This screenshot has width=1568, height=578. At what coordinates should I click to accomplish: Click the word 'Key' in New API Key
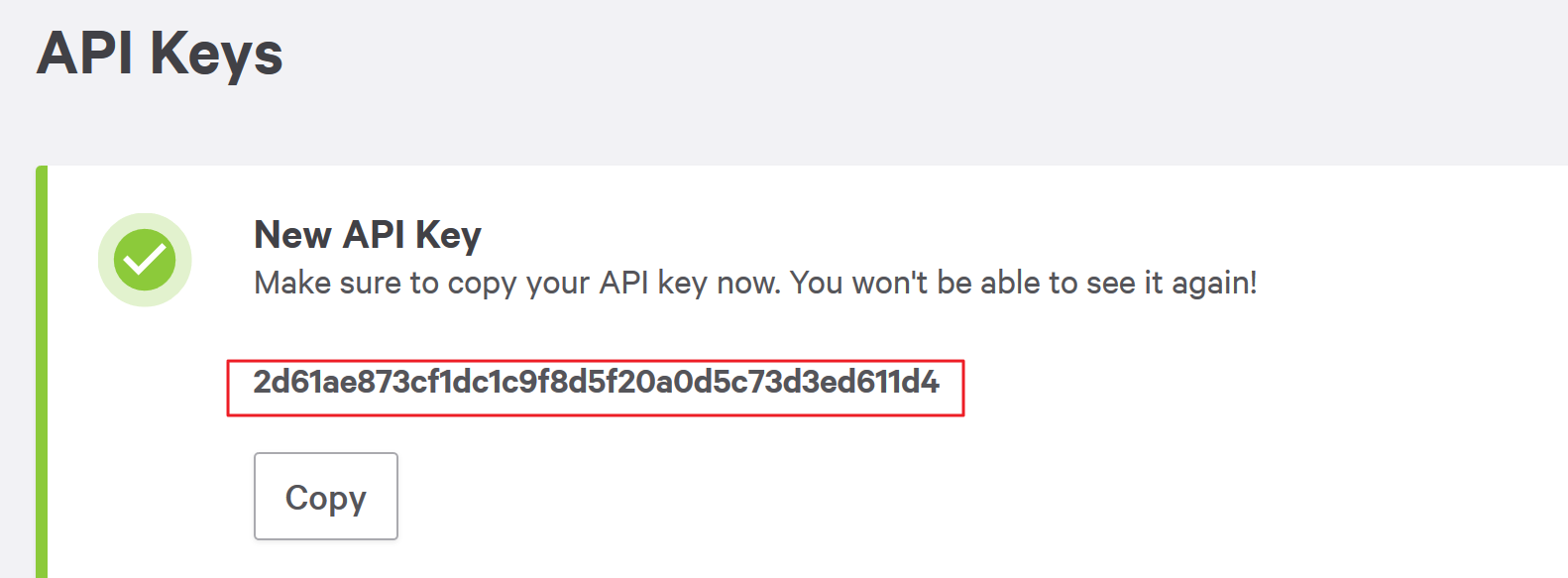coord(448,237)
